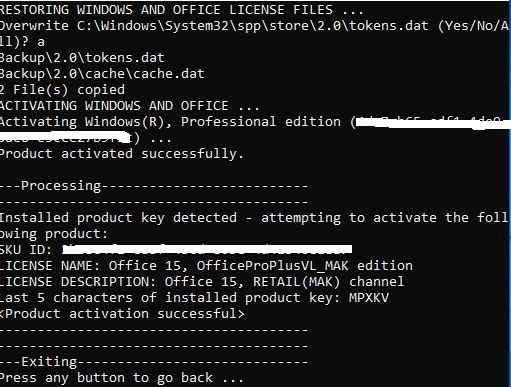This screenshot has height=387, width=511.
Task: Click the '---Exiting---' separator line
Action: tap(154, 362)
